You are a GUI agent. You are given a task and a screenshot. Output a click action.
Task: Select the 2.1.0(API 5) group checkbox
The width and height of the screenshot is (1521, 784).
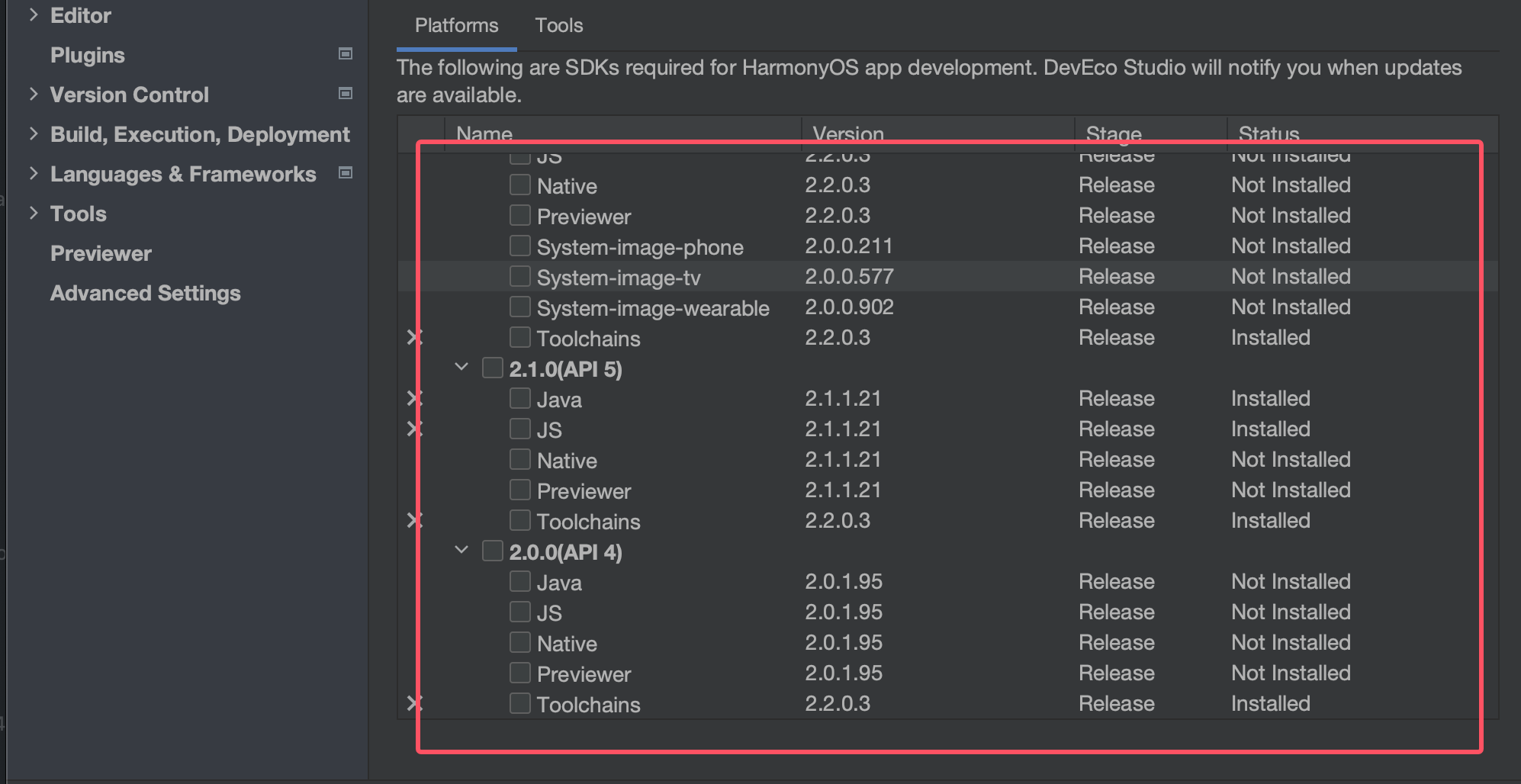493,368
